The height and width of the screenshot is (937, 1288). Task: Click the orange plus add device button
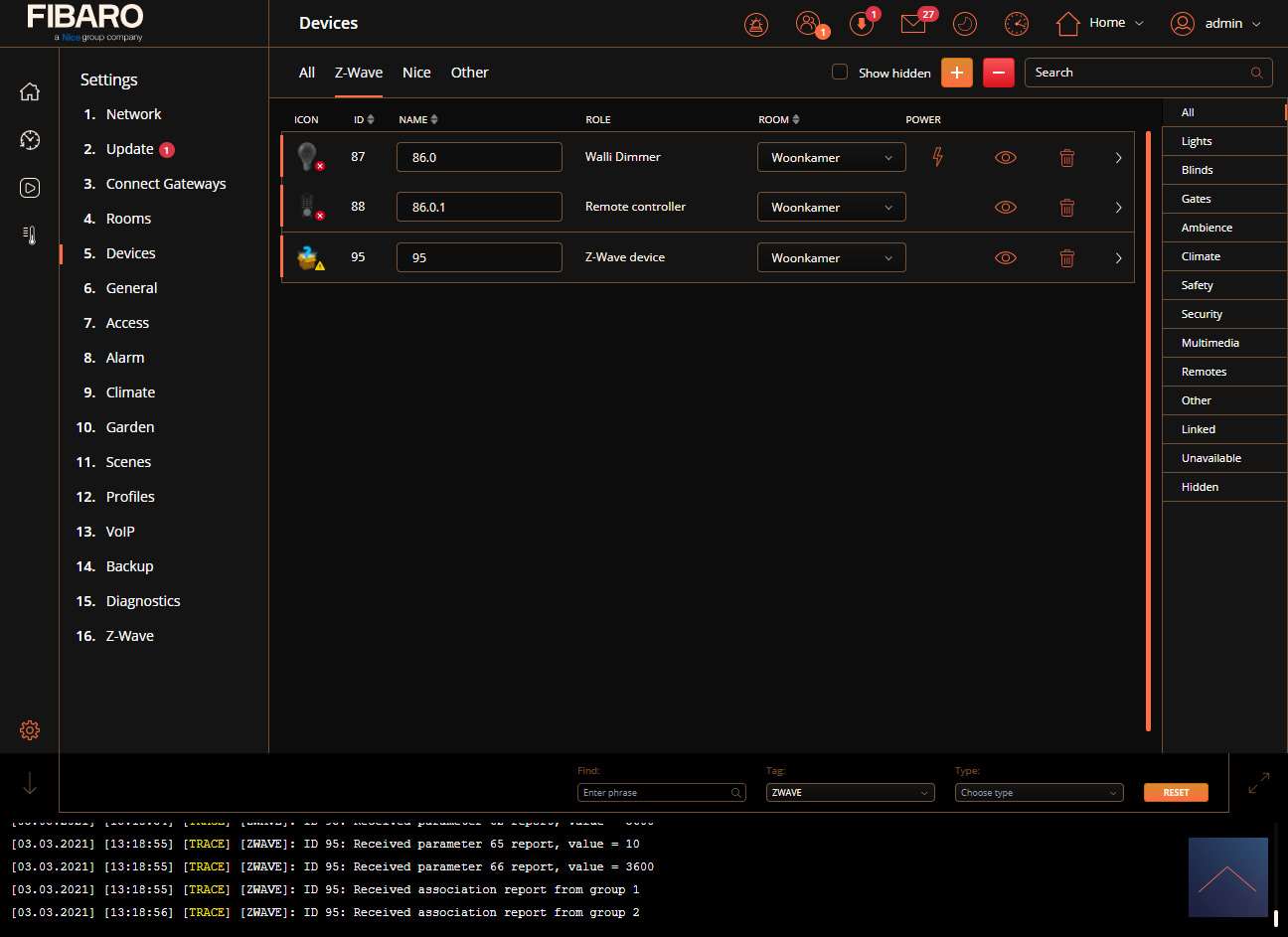click(956, 73)
